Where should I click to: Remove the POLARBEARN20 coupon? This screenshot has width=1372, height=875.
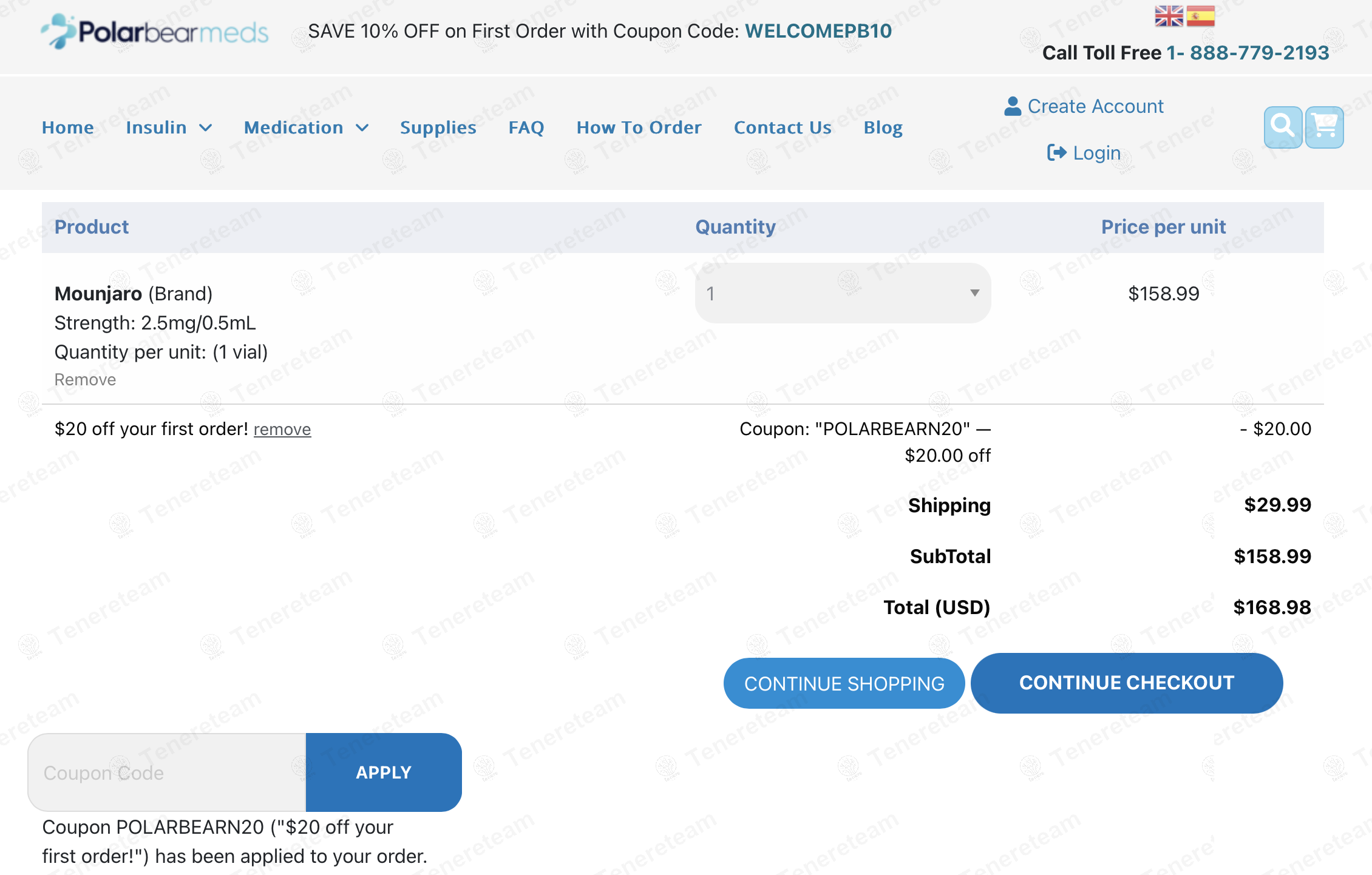pyautogui.click(x=282, y=430)
